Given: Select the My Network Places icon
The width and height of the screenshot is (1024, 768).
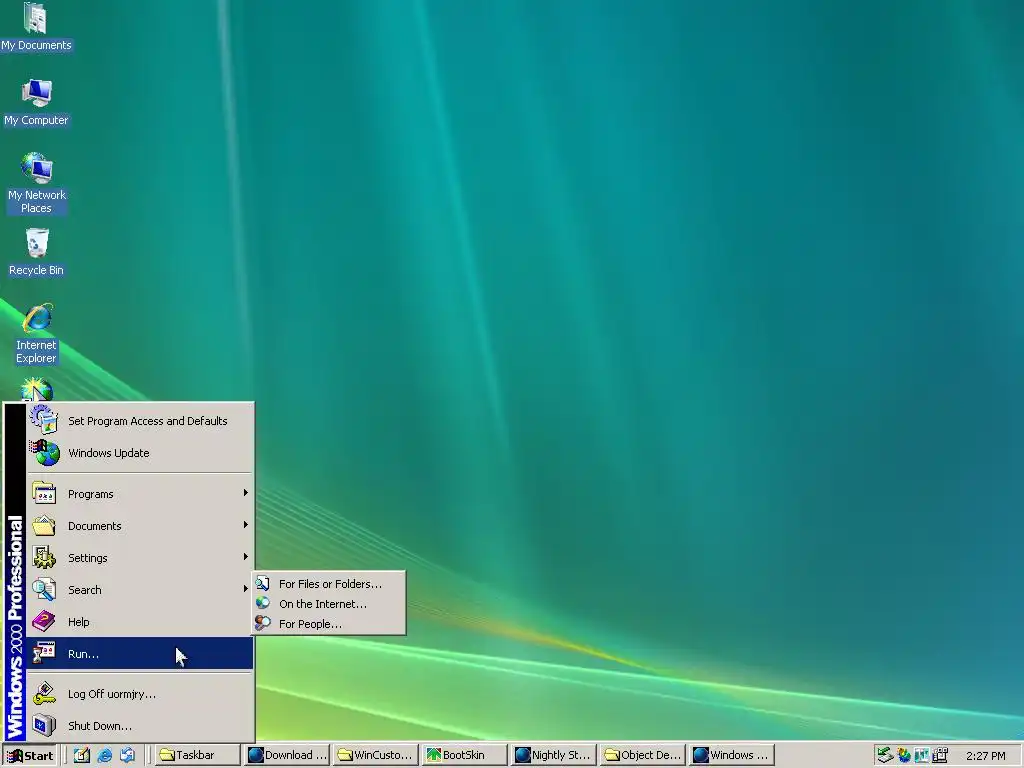Looking at the screenshot, I should [37, 183].
